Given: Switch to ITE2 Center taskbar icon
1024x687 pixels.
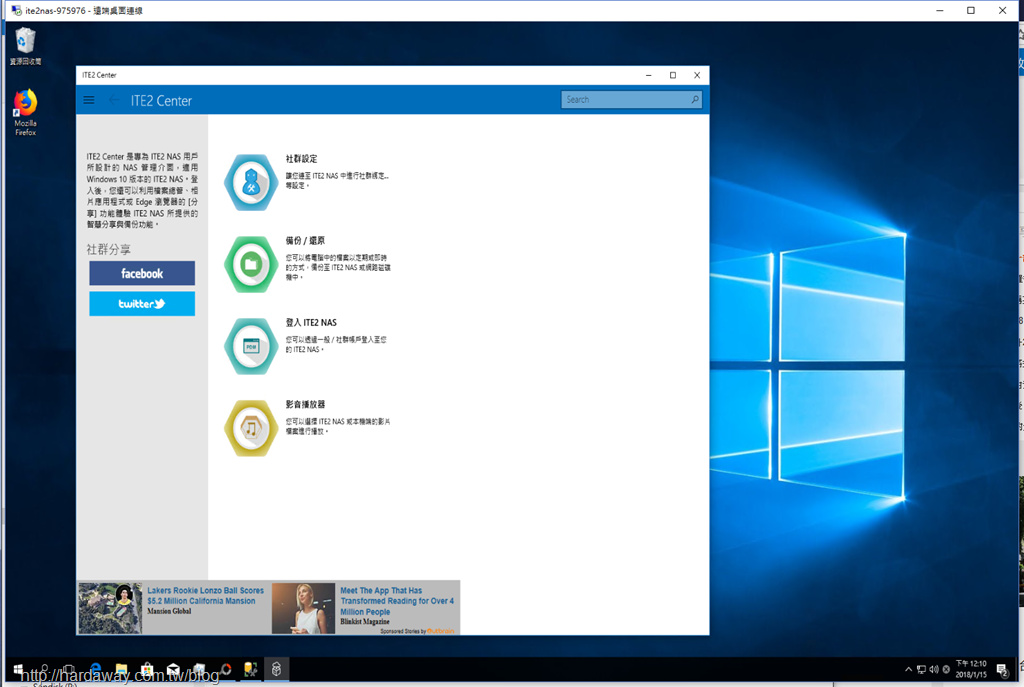Looking at the screenshot, I should tap(276, 669).
